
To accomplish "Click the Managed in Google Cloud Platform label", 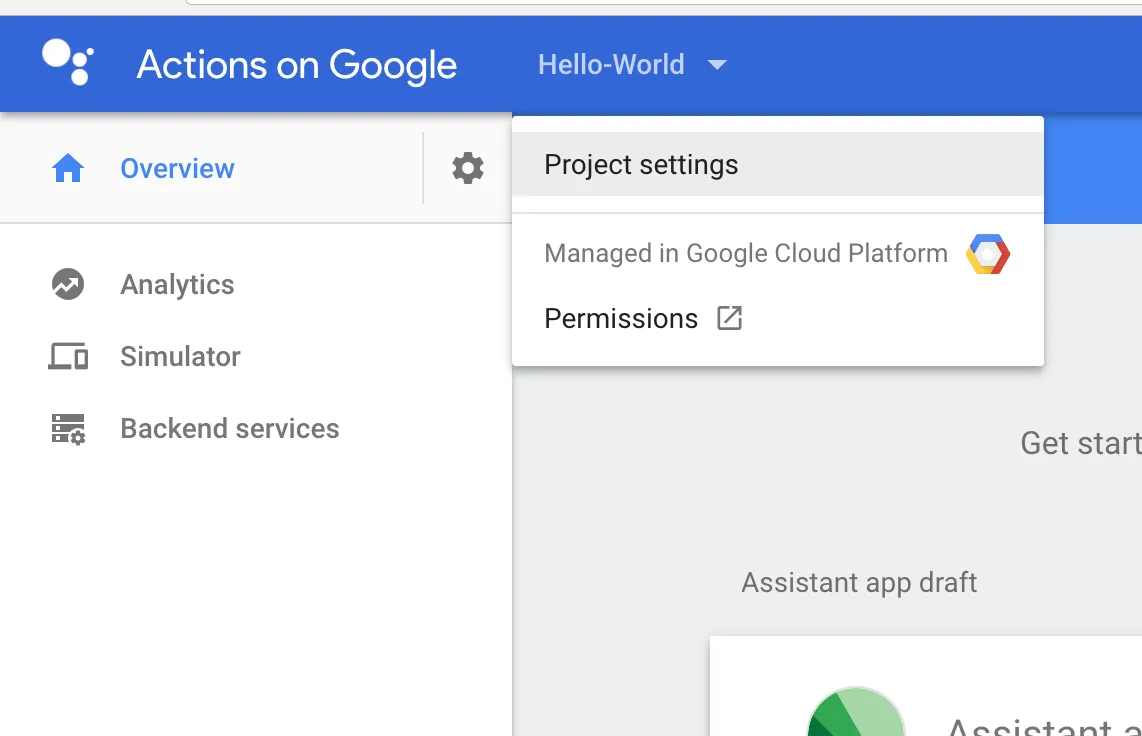I will click(745, 254).
